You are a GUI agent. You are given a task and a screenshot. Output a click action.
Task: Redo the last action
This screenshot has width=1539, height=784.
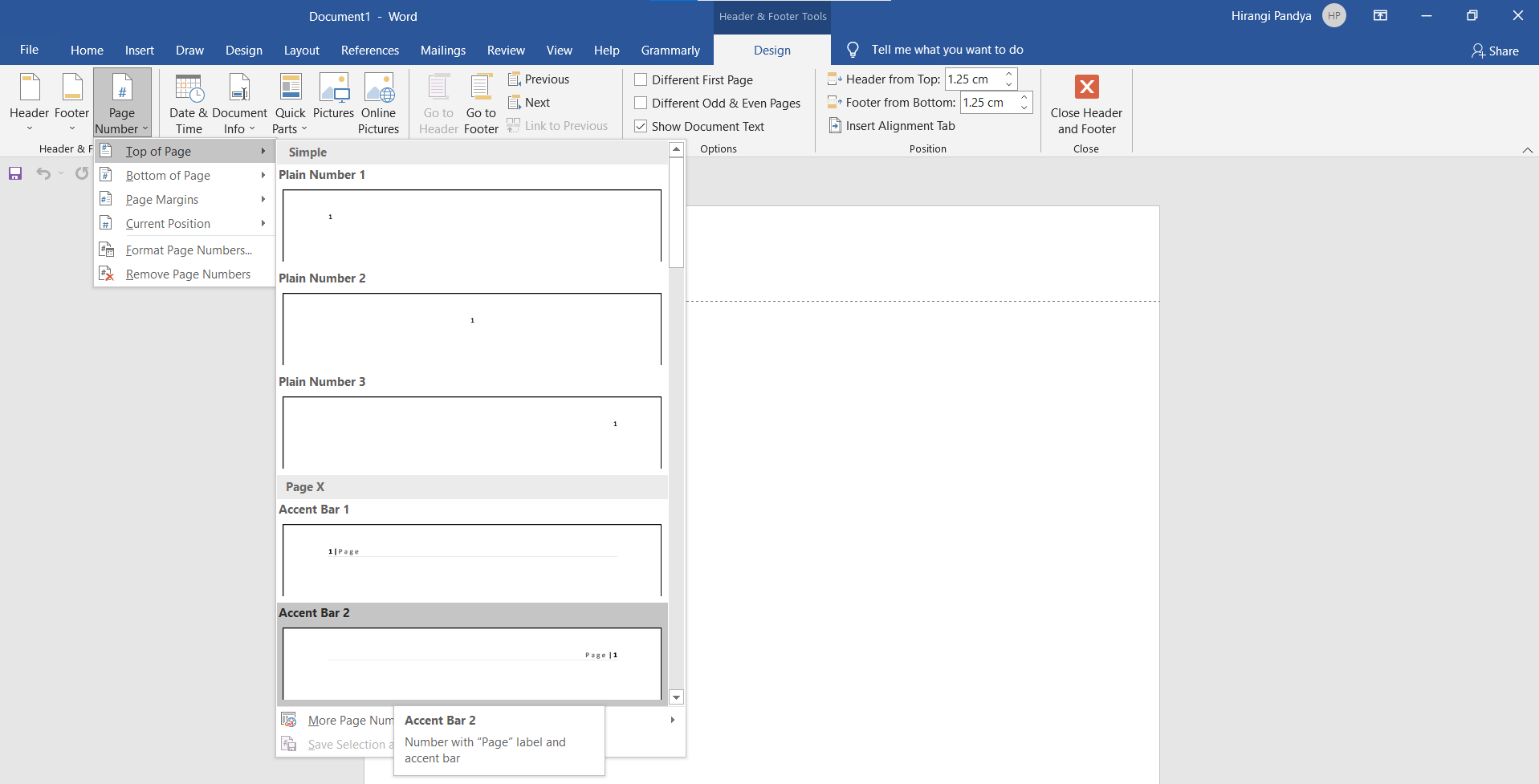point(82,173)
